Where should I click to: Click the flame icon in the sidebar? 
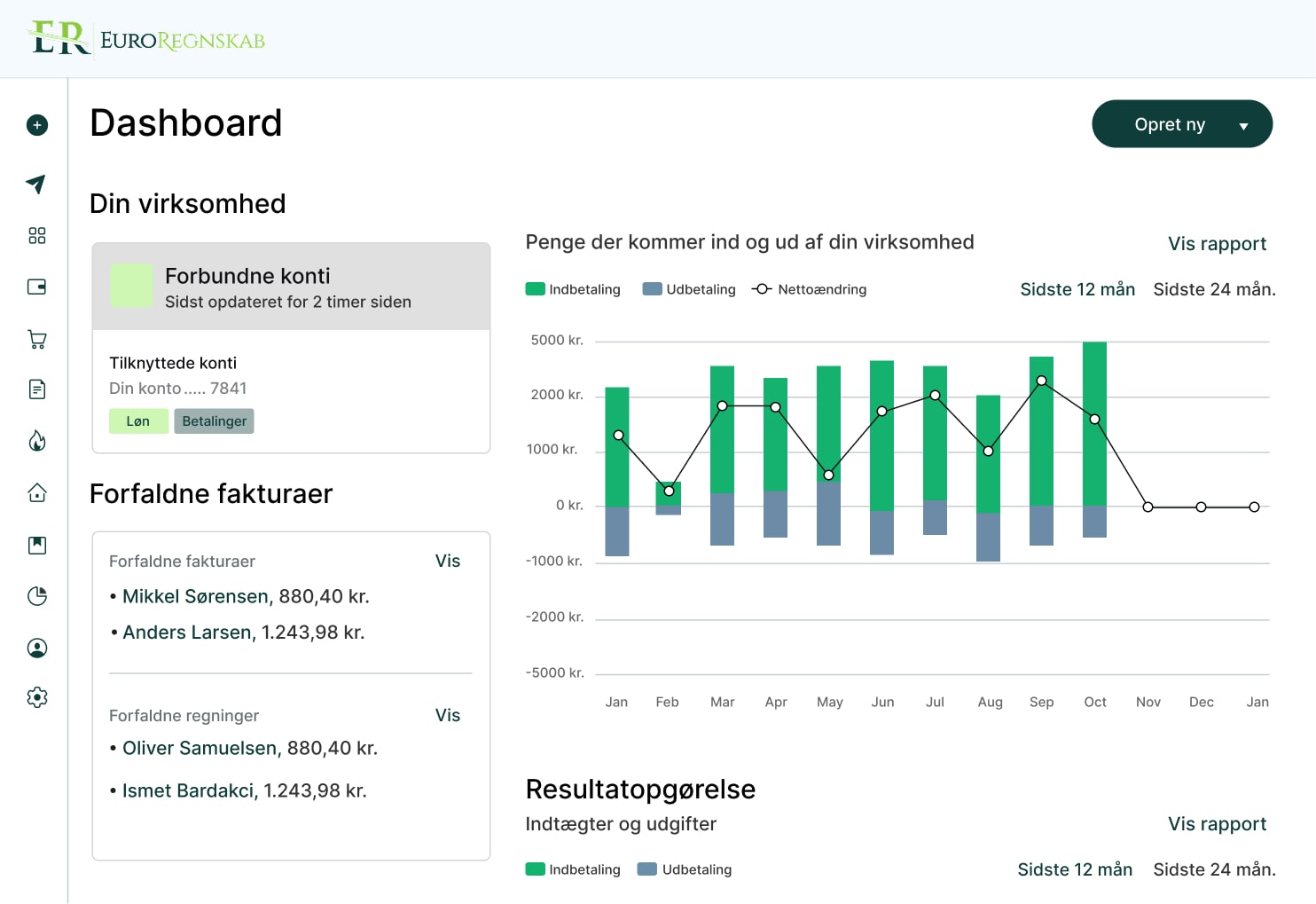(x=36, y=441)
